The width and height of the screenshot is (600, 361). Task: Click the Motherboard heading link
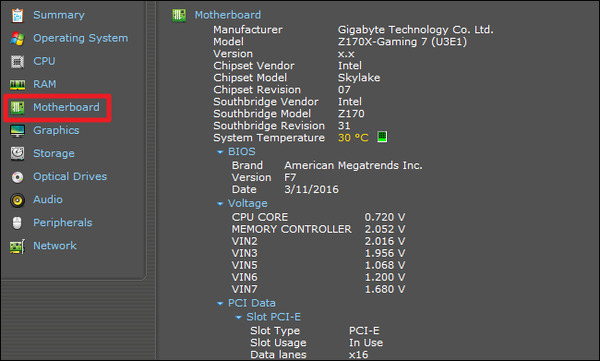[x=228, y=15]
